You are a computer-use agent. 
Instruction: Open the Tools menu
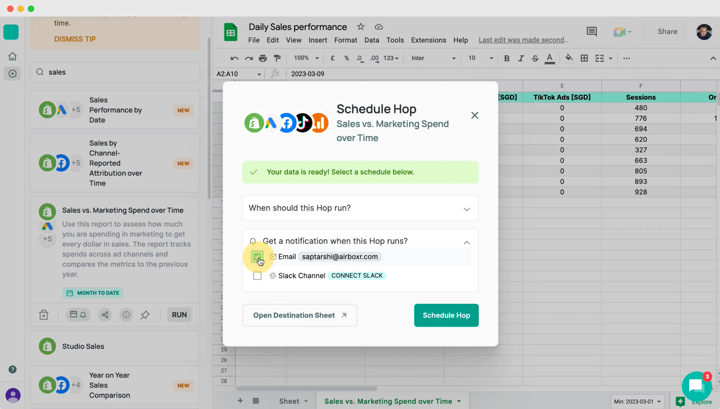[395, 40]
